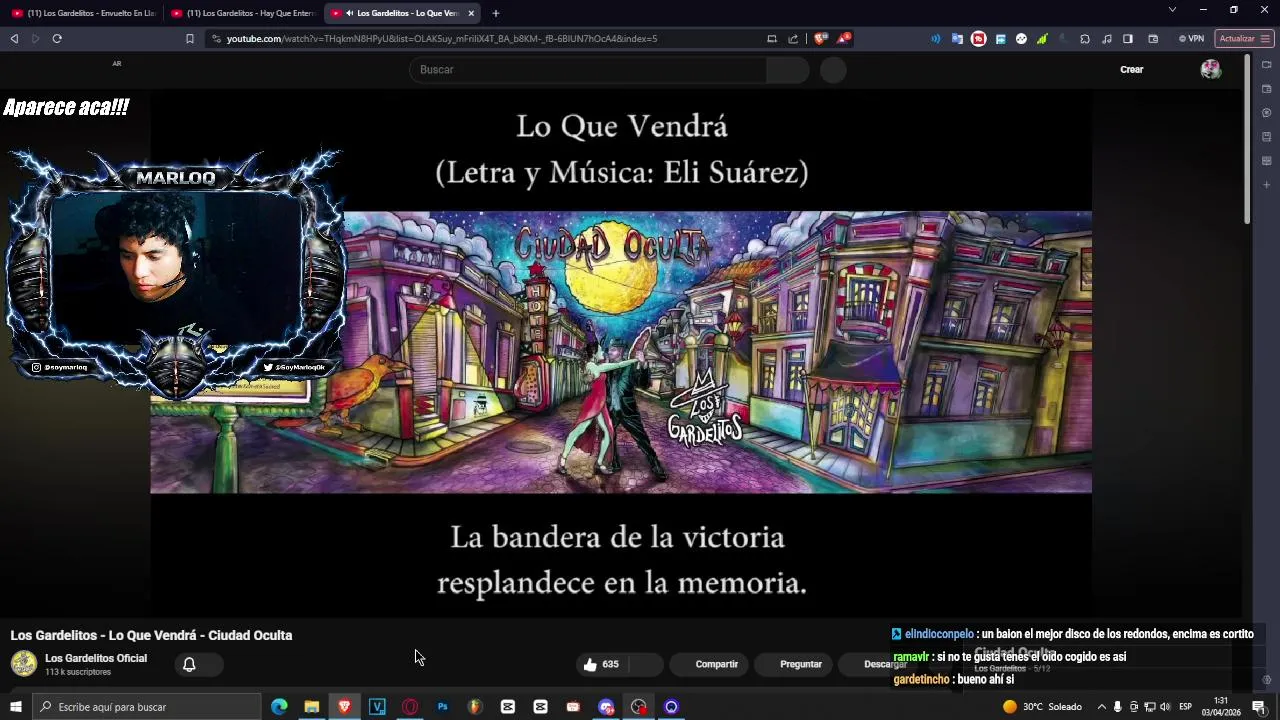
Task: Click the green chart extension icon
Action: tap(1042, 38)
